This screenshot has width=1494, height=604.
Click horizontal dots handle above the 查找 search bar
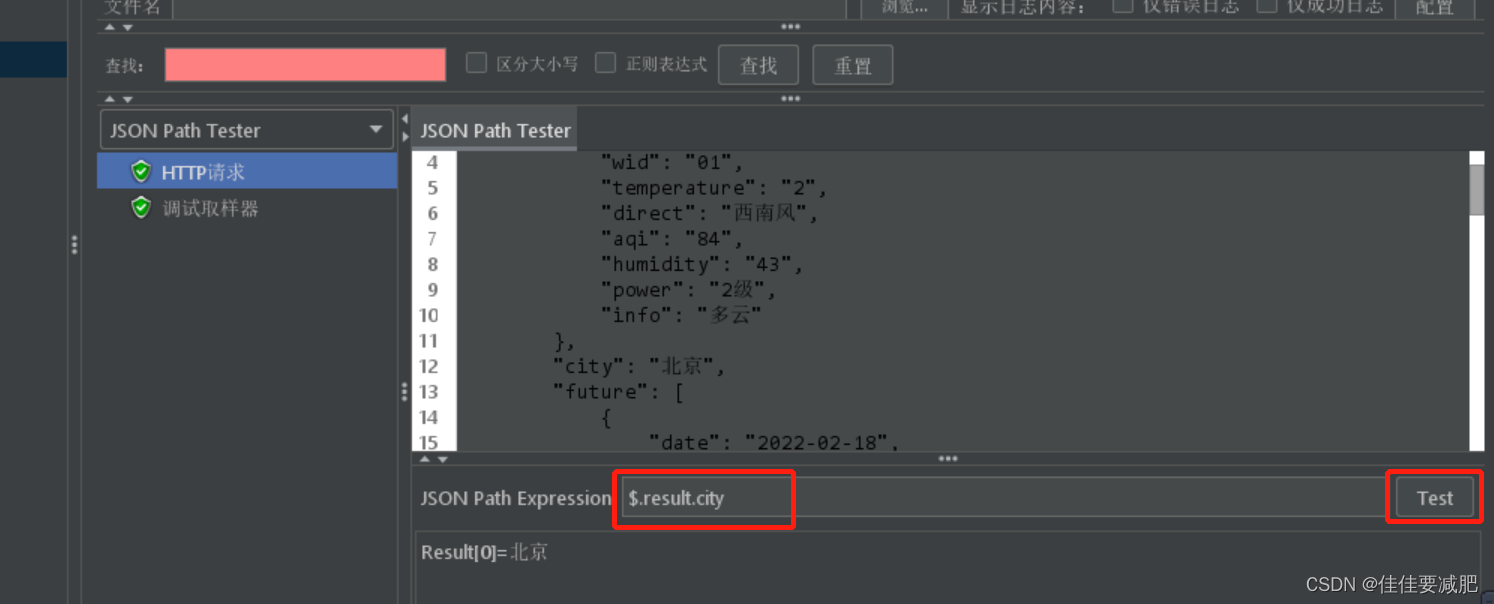(x=790, y=27)
